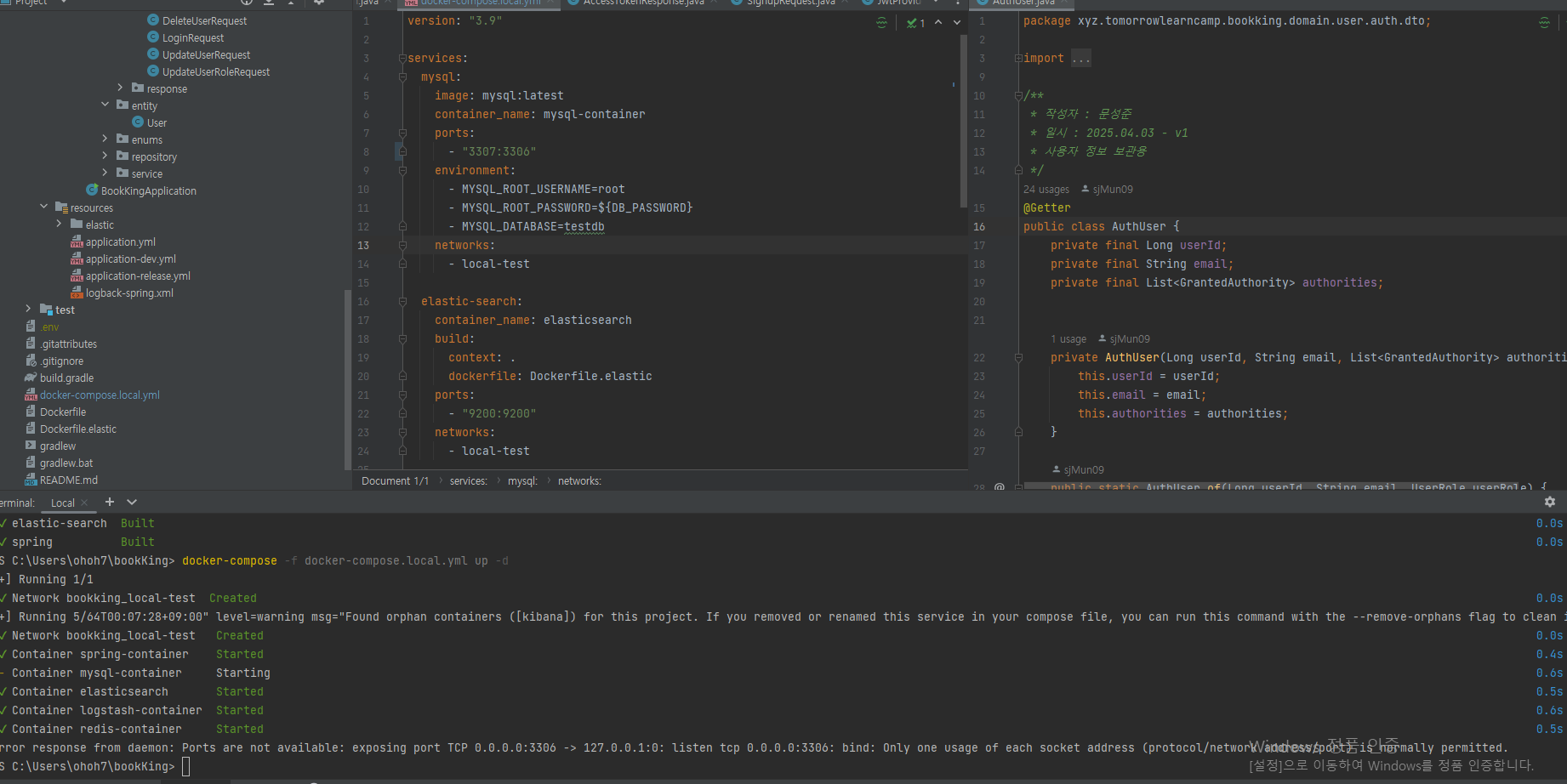Click the project tree vertical scrollbar
The image size is (1567, 784).
347,379
